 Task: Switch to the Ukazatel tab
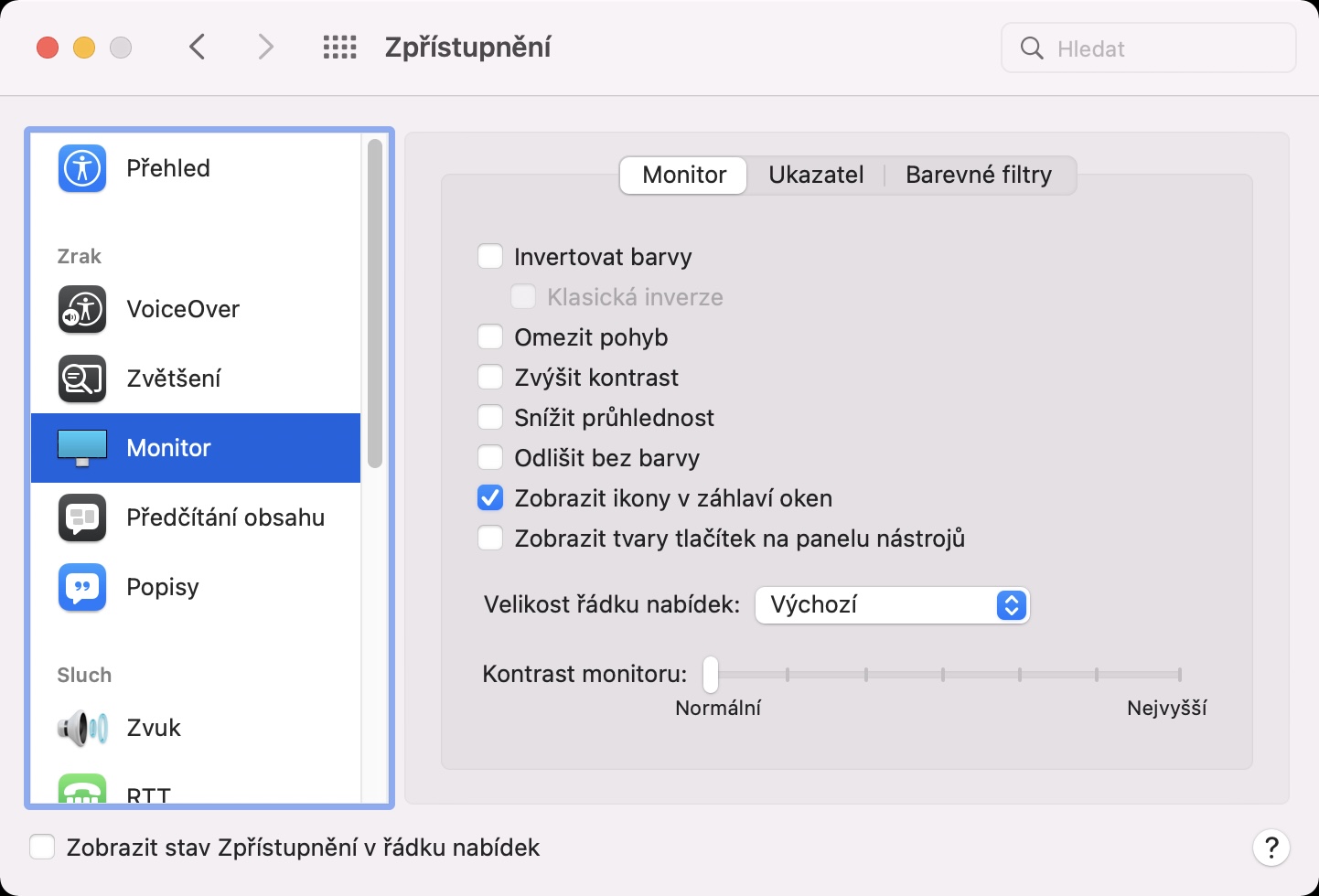click(816, 175)
